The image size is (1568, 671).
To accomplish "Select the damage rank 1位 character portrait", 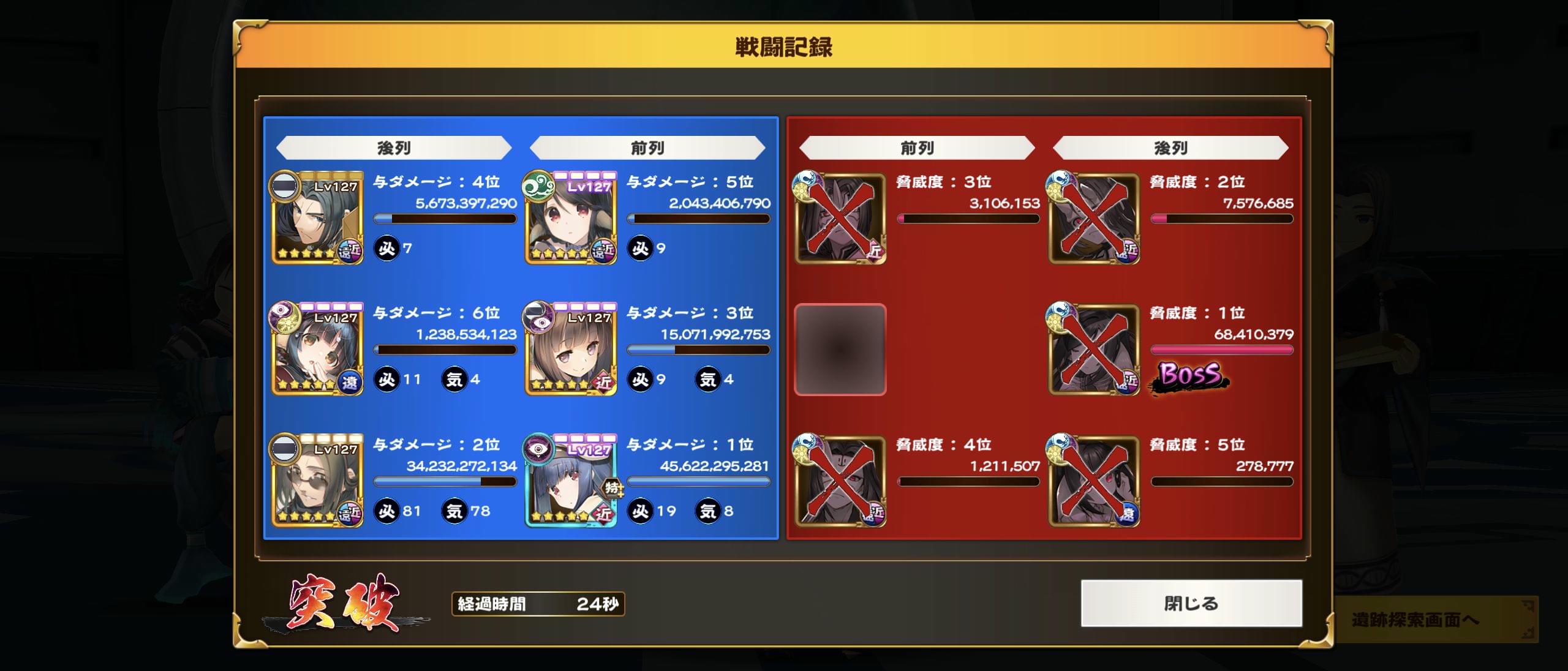I will click(570, 481).
